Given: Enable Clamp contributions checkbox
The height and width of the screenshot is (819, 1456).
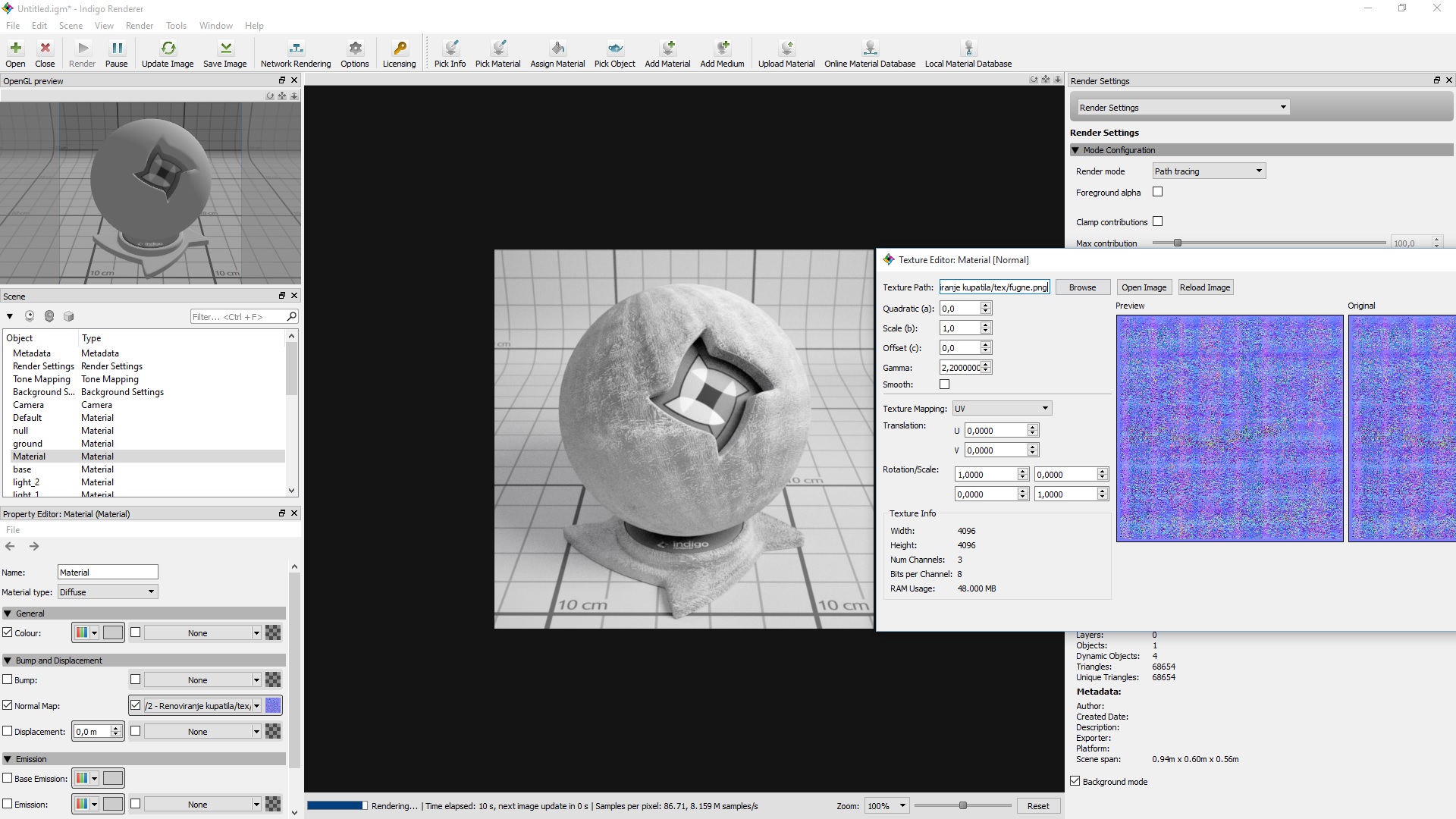Looking at the screenshot, I should 1157,221.
